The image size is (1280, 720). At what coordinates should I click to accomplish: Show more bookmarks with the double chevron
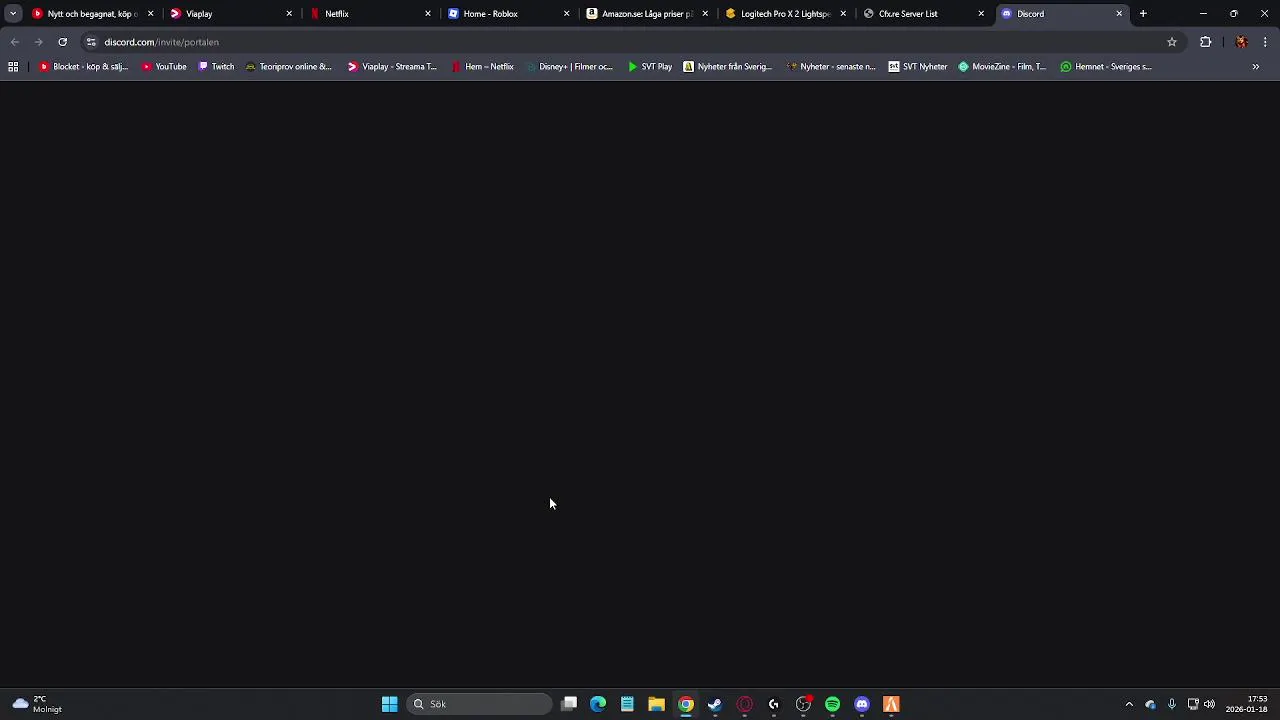tap(1255, 67)
